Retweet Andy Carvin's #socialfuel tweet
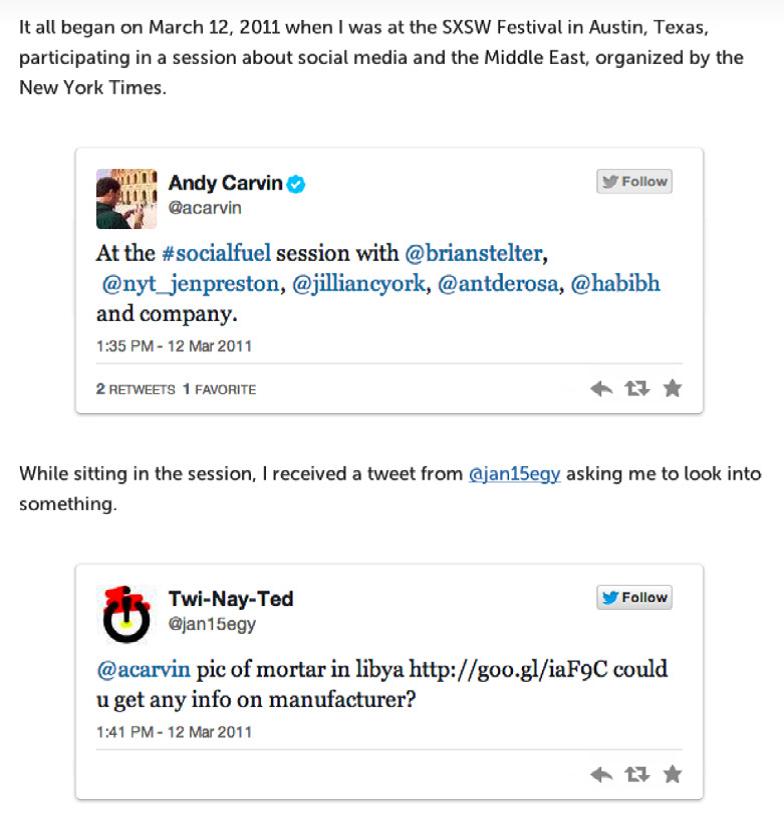Viewport: 784px width, 819px height. tap(636, 389)
